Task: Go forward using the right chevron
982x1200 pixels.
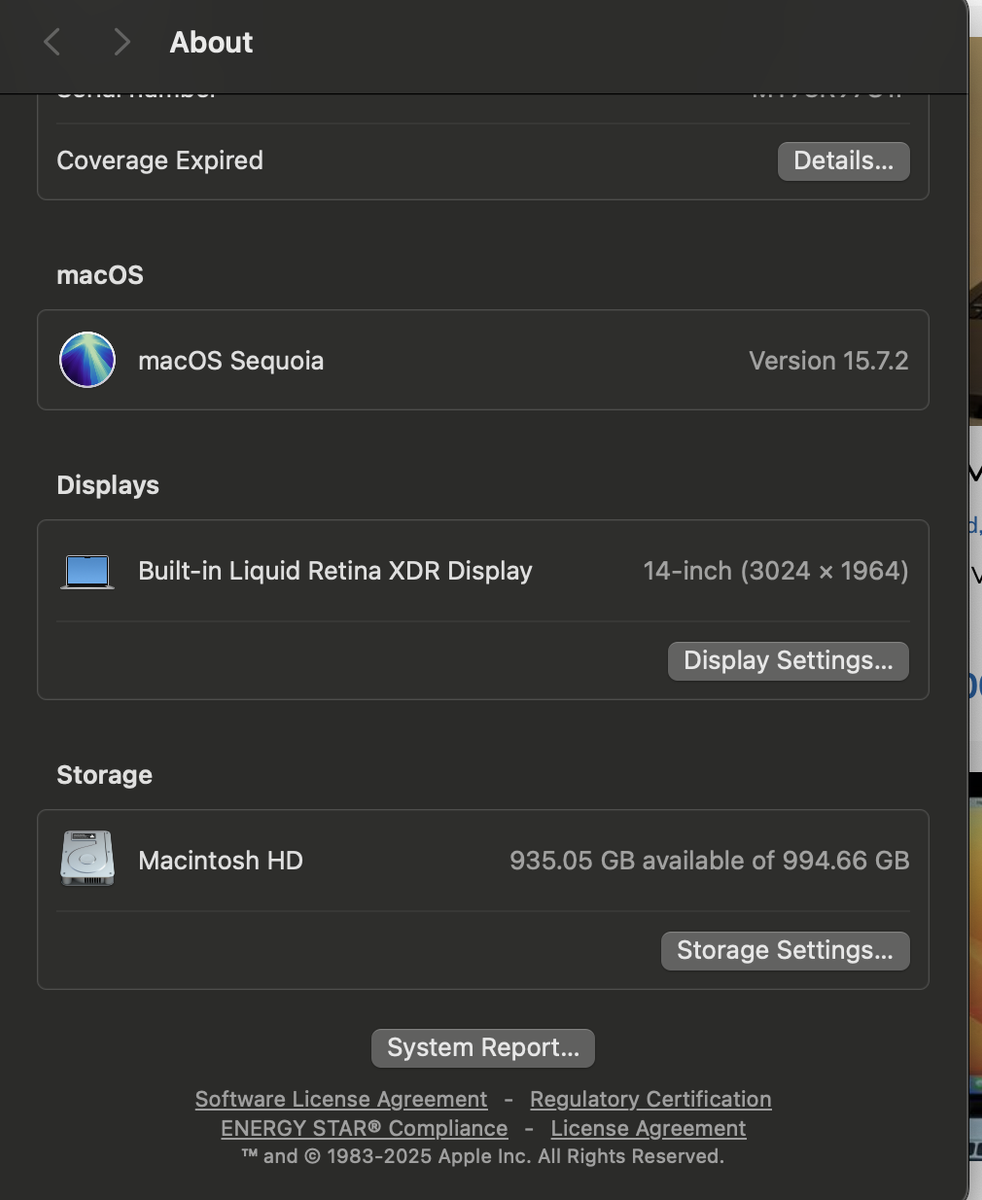Action: 121,42
